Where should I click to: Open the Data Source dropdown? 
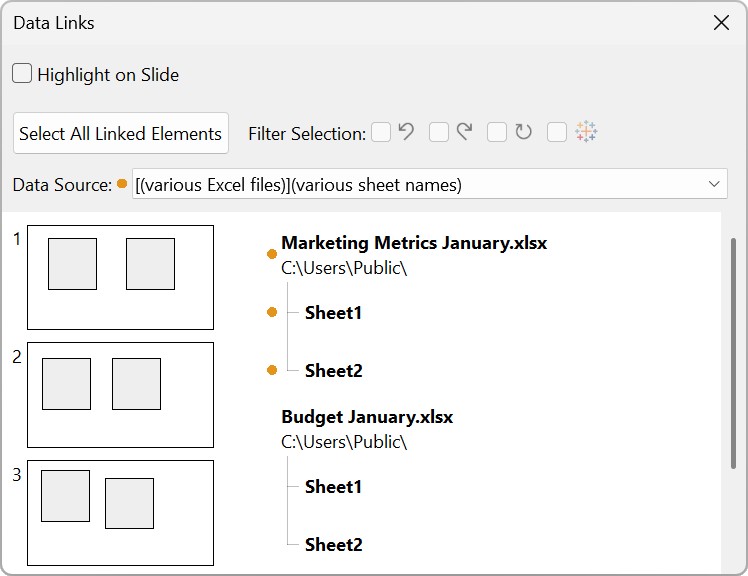tap(714, 184)
